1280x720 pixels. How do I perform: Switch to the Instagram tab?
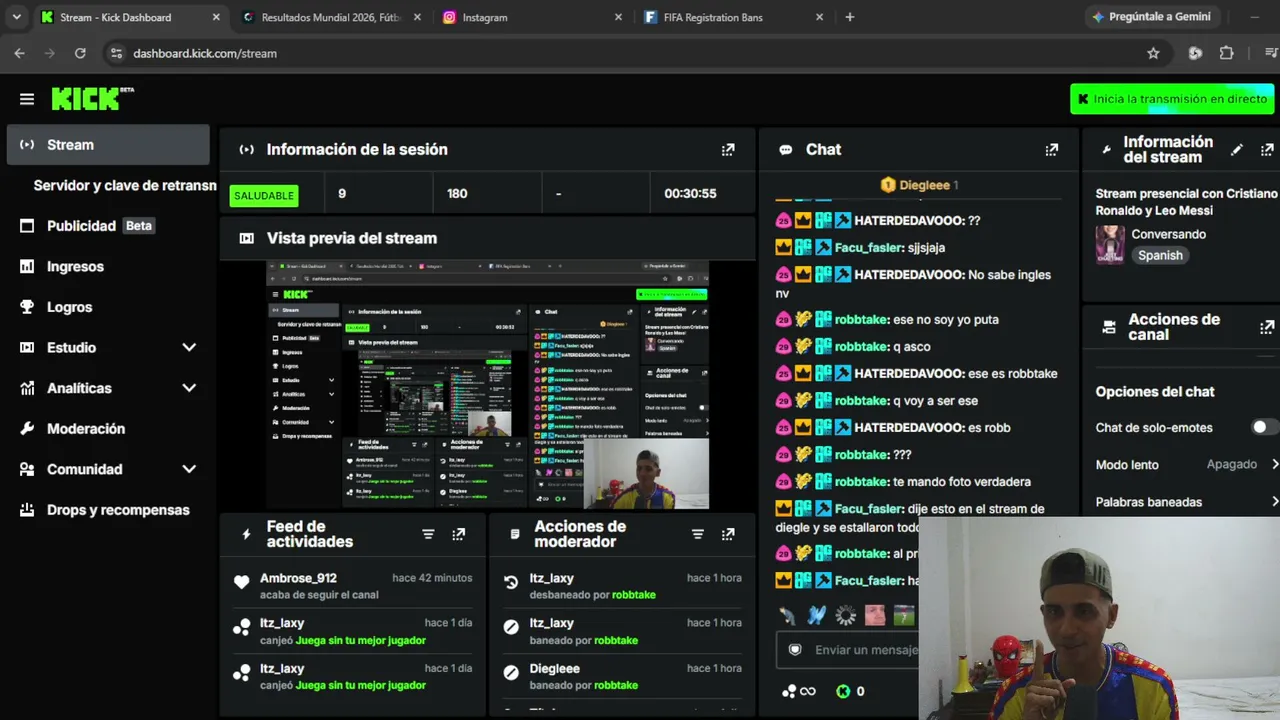pos(534,17)
